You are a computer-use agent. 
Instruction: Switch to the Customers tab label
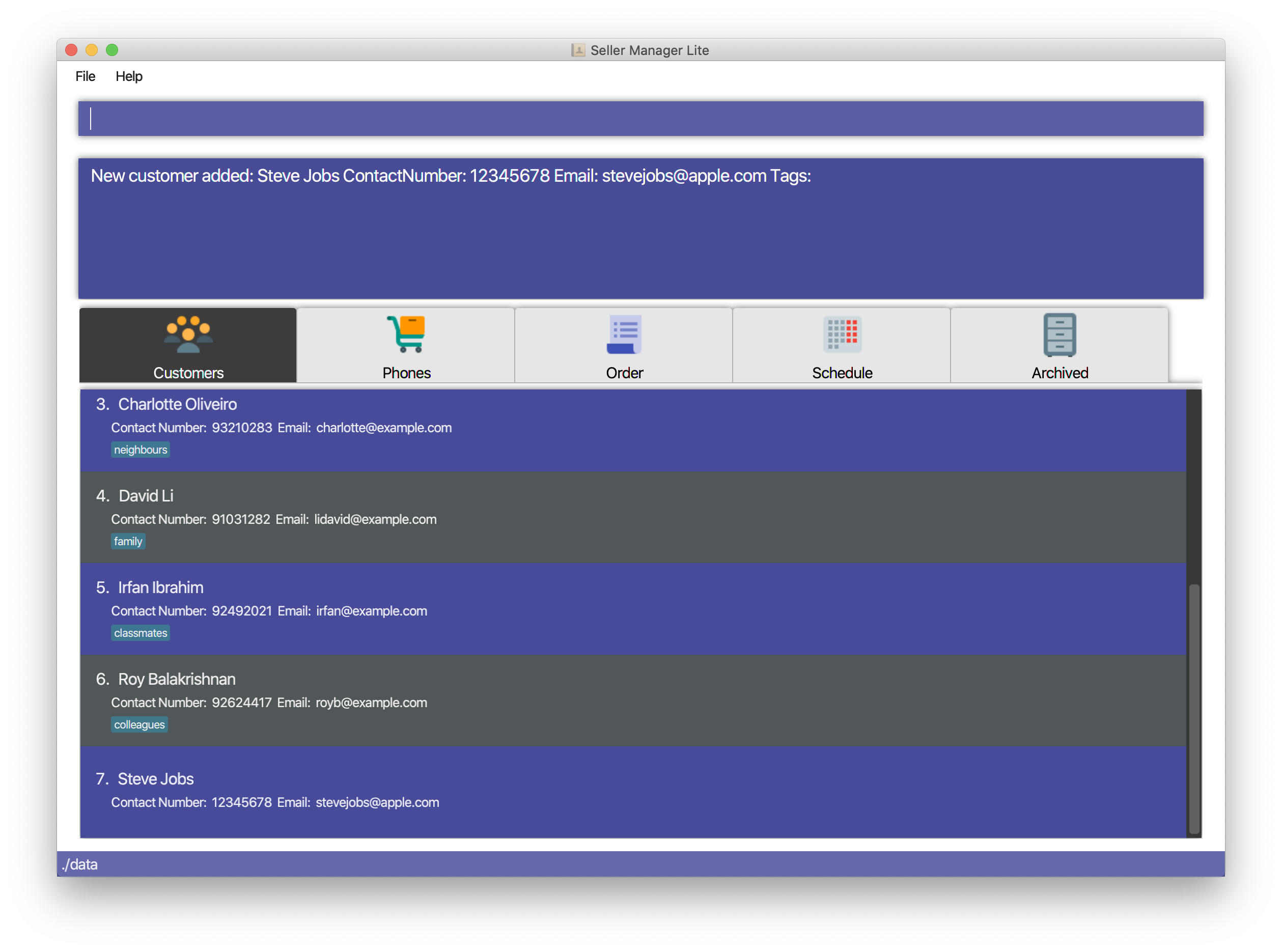188,373
